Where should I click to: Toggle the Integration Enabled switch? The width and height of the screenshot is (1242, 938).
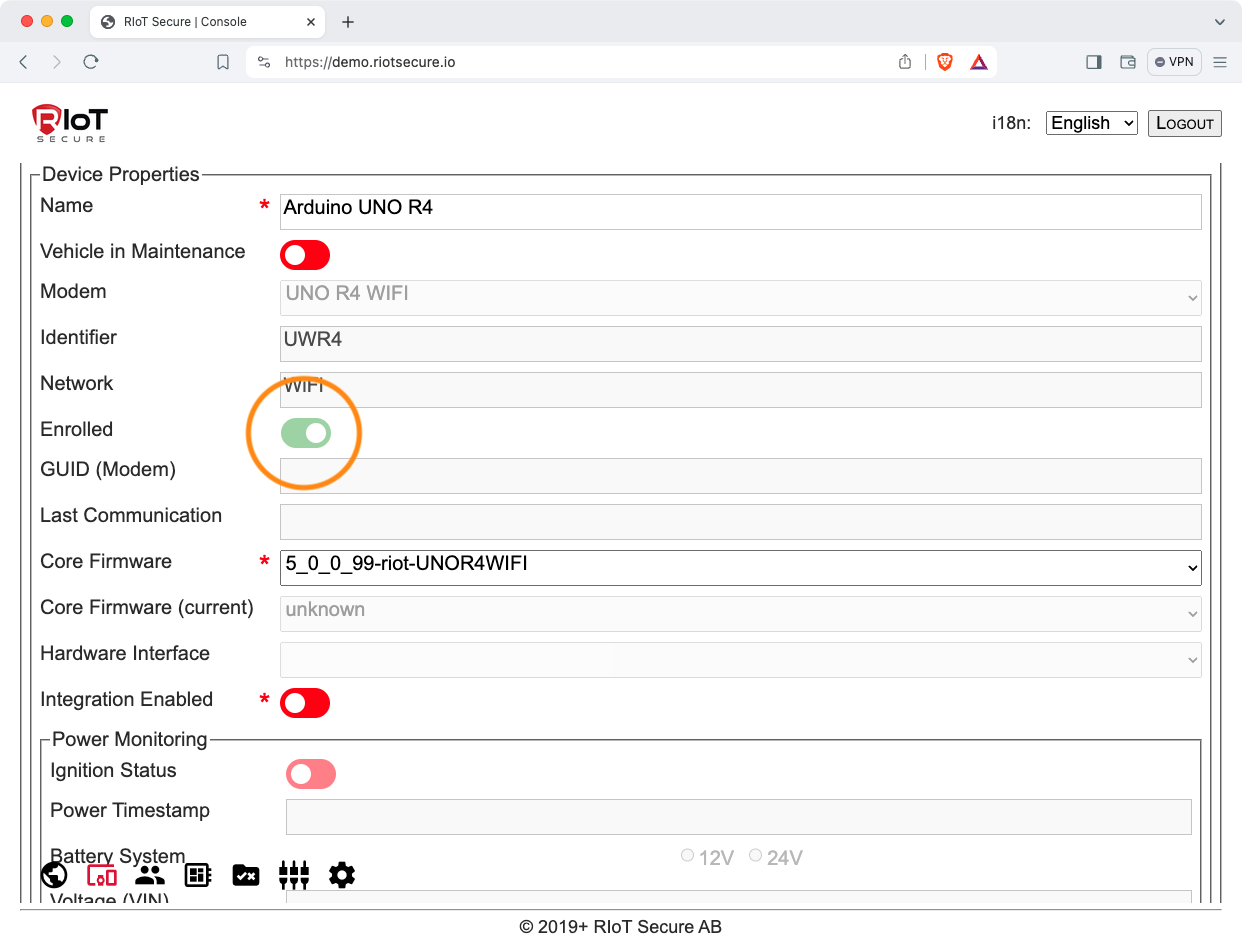pyautogui.click(x=305, y=703)
